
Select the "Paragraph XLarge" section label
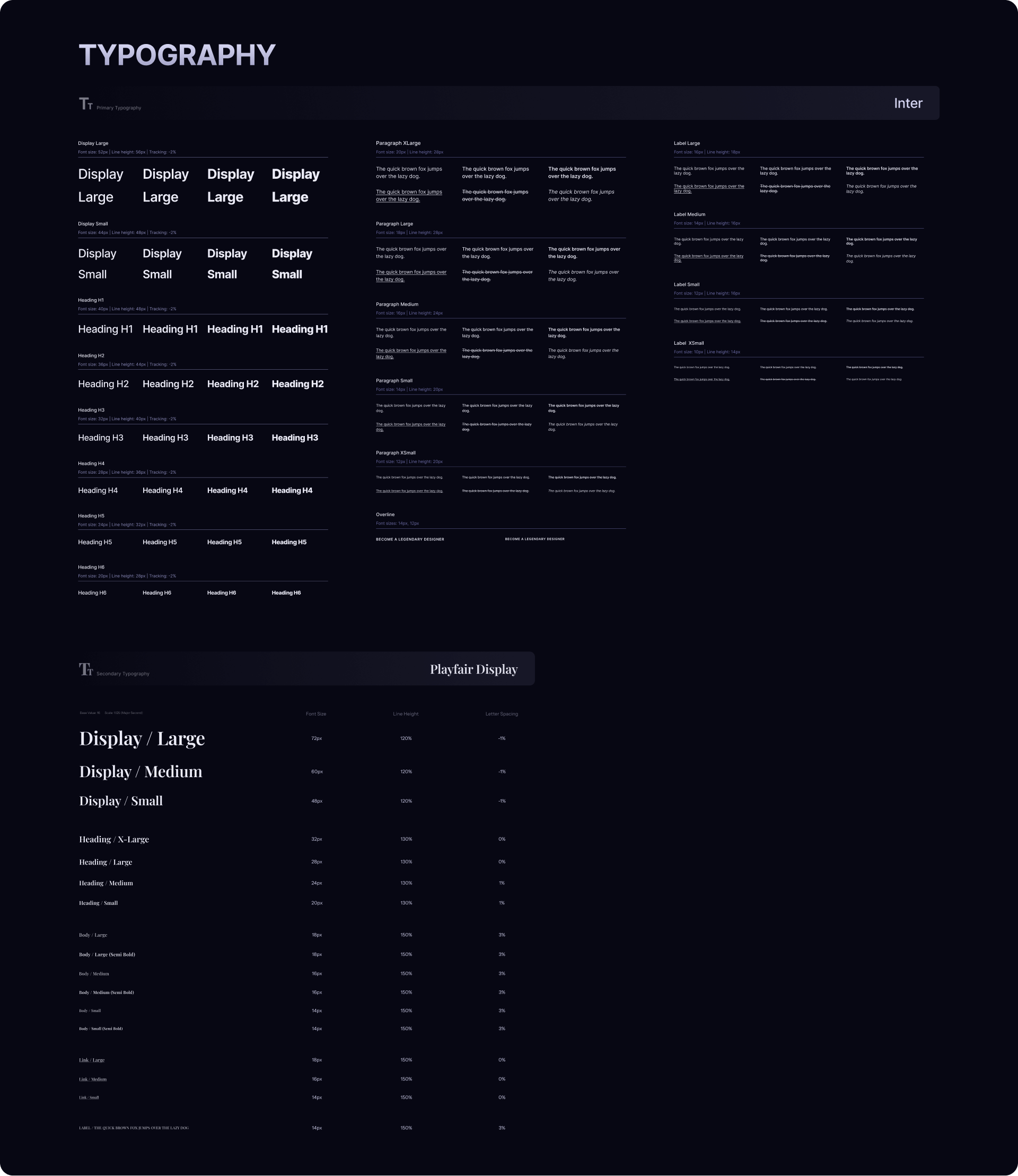pos(398,143)
